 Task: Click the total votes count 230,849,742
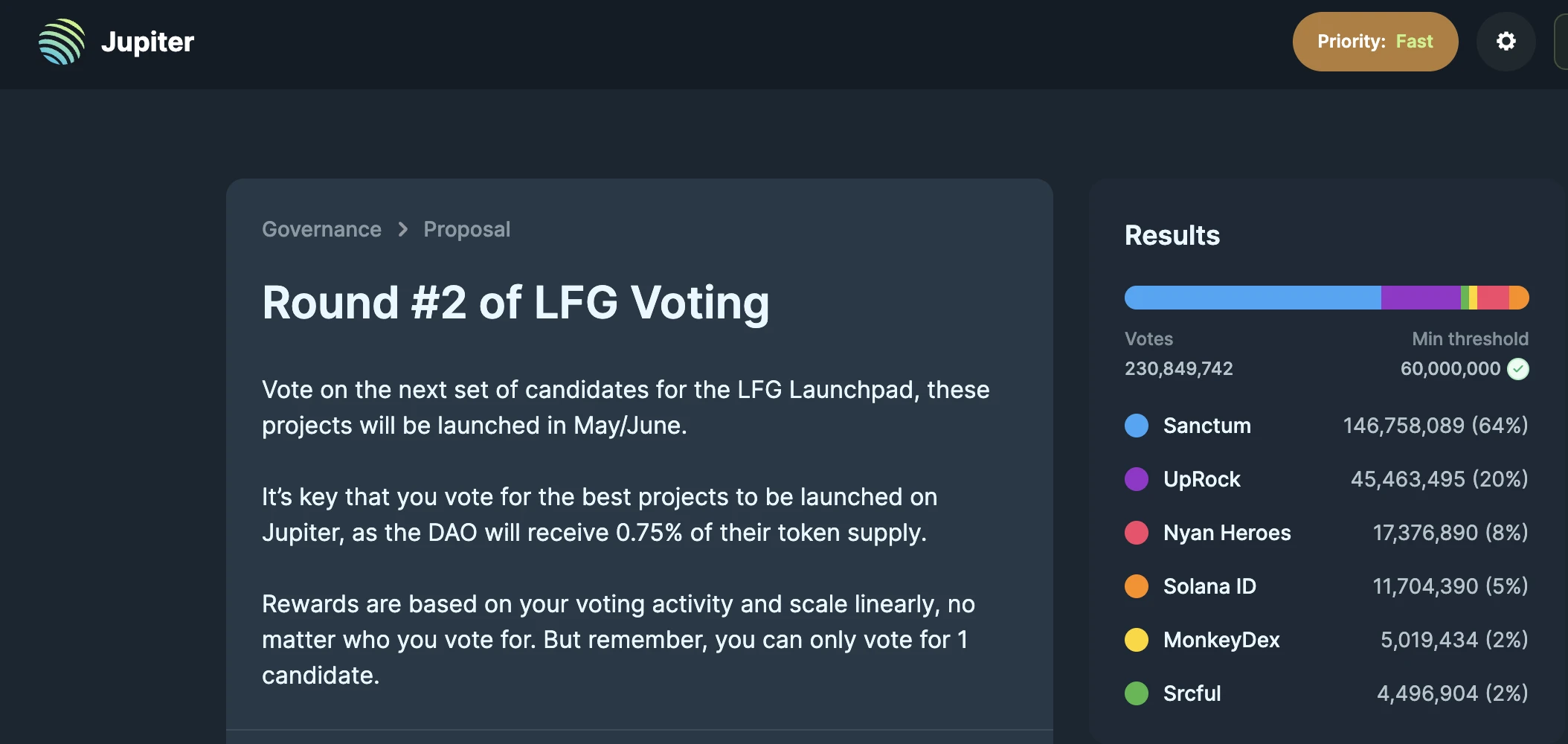(x=1177, y=368)
